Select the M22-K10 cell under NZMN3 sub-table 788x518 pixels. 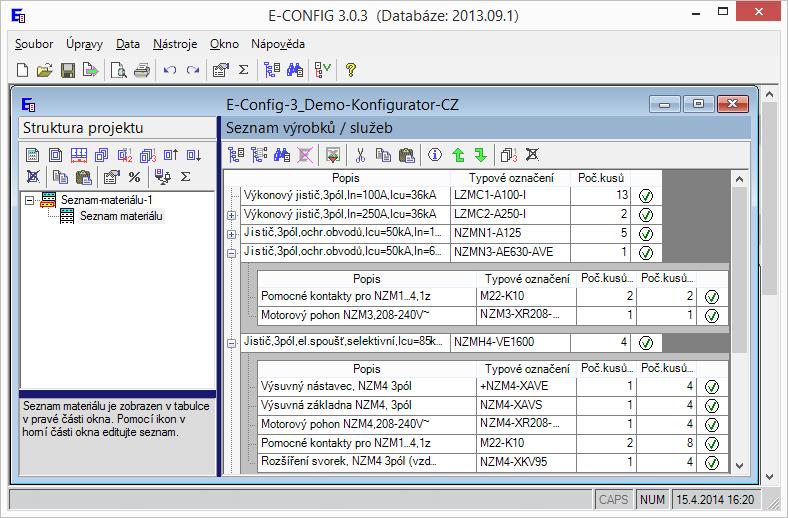pyautogui.click(x=526, y=296)
